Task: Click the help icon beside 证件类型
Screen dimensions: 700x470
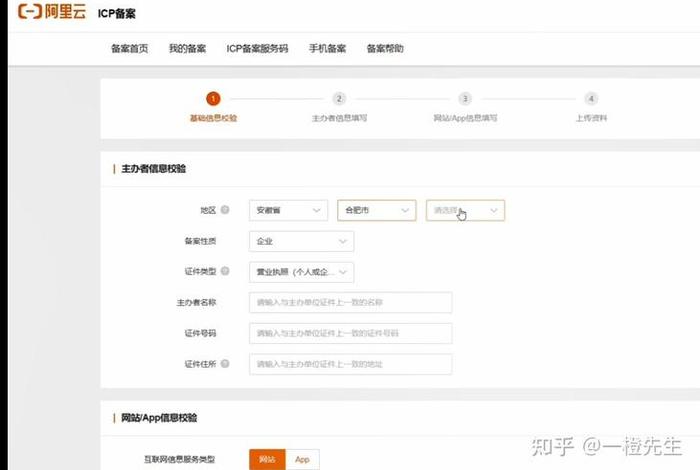Action: coord(225,271)
